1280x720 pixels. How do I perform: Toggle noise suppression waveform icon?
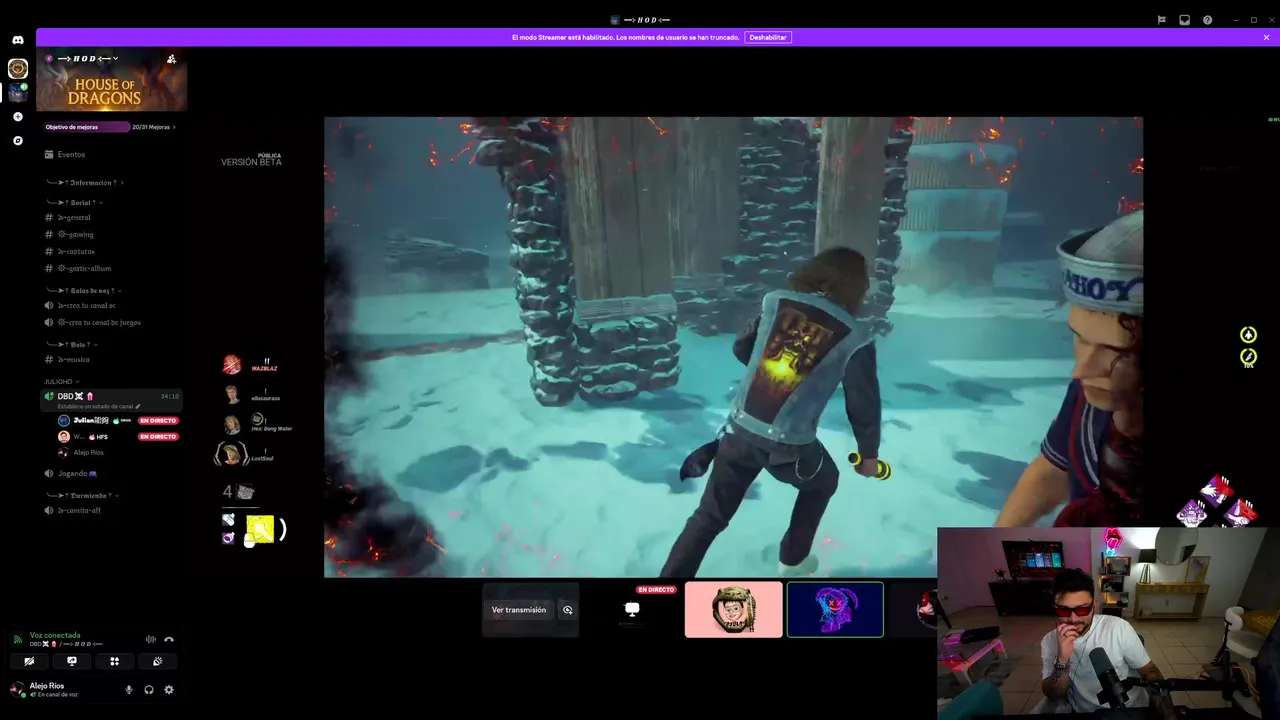pyautogui.click(x=151, y=640)
